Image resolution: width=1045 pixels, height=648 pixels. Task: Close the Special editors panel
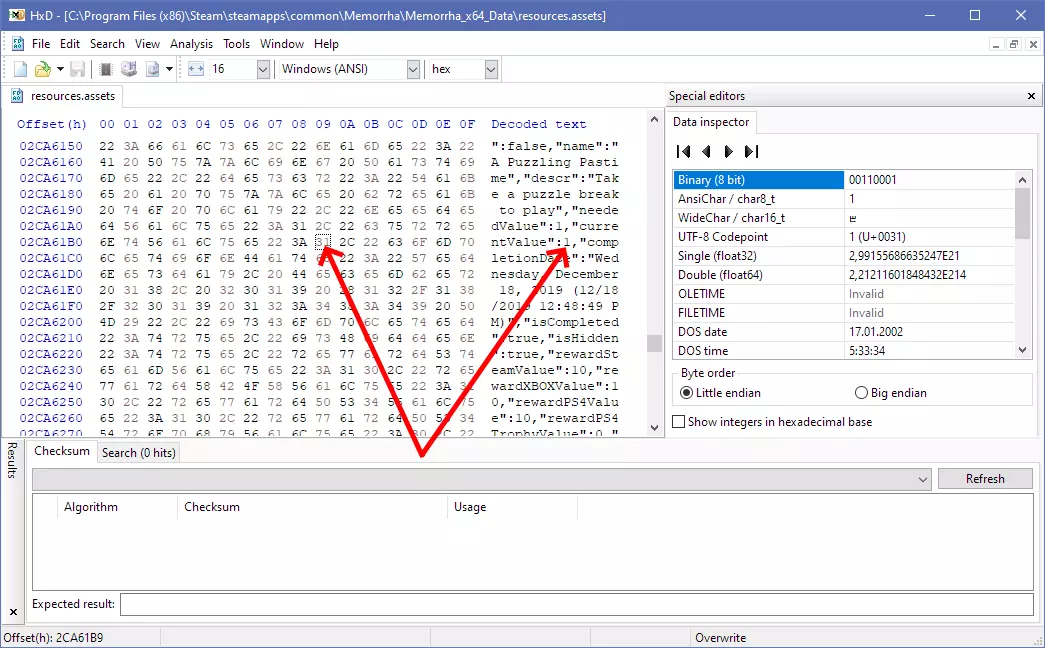click(x=1031, y=96)
